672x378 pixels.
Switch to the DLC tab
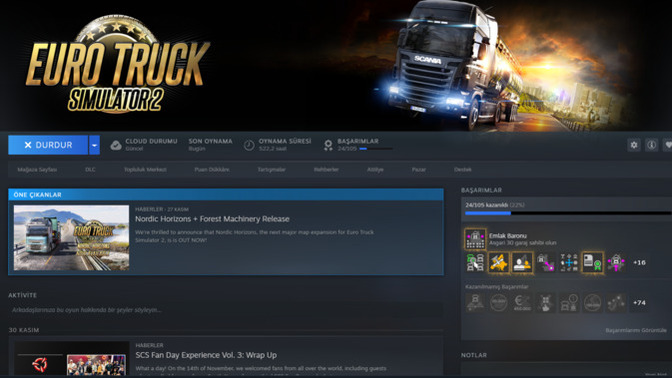pos(90,170)
